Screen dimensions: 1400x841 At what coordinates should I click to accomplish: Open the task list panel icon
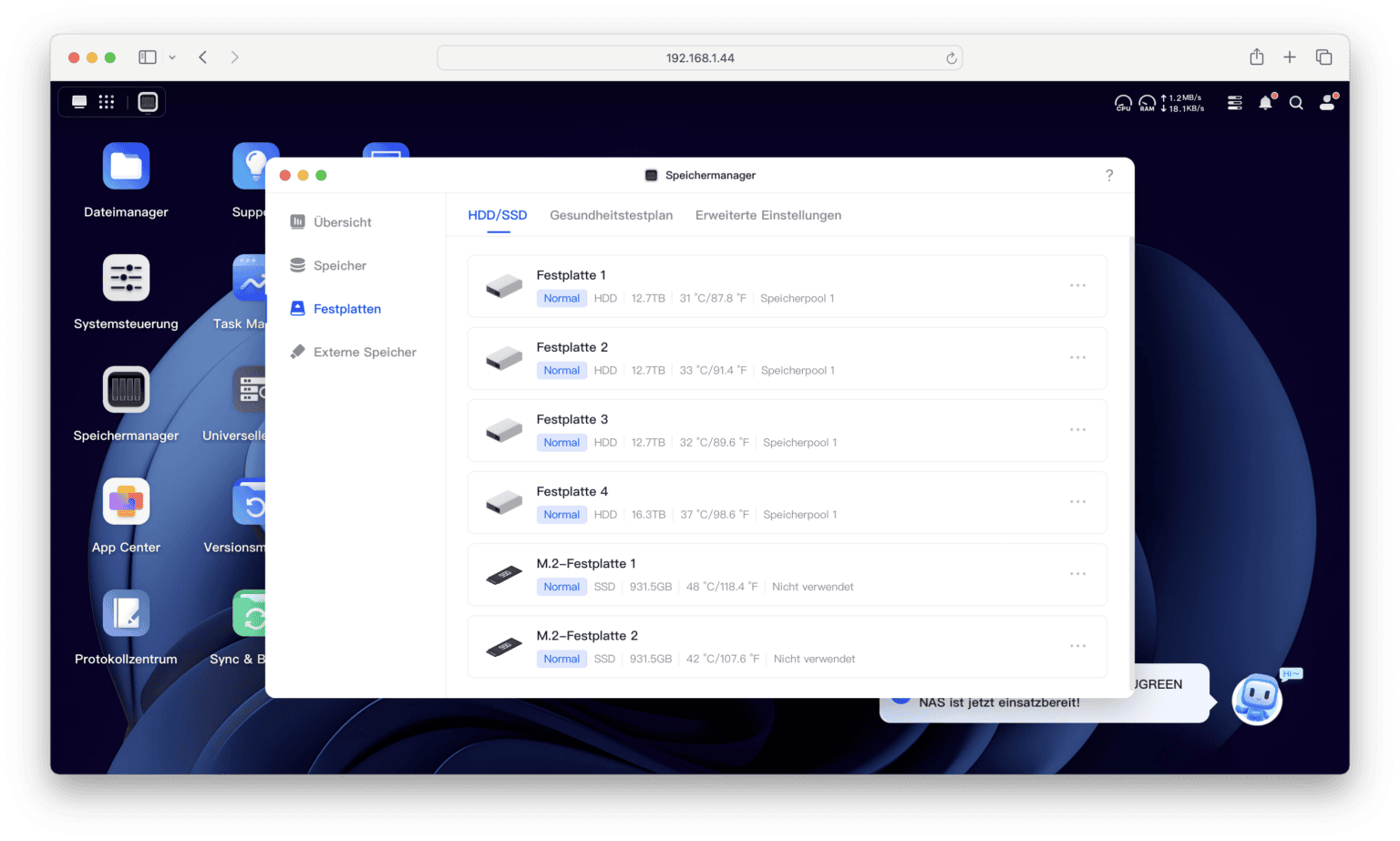(x=1235, y=103)
